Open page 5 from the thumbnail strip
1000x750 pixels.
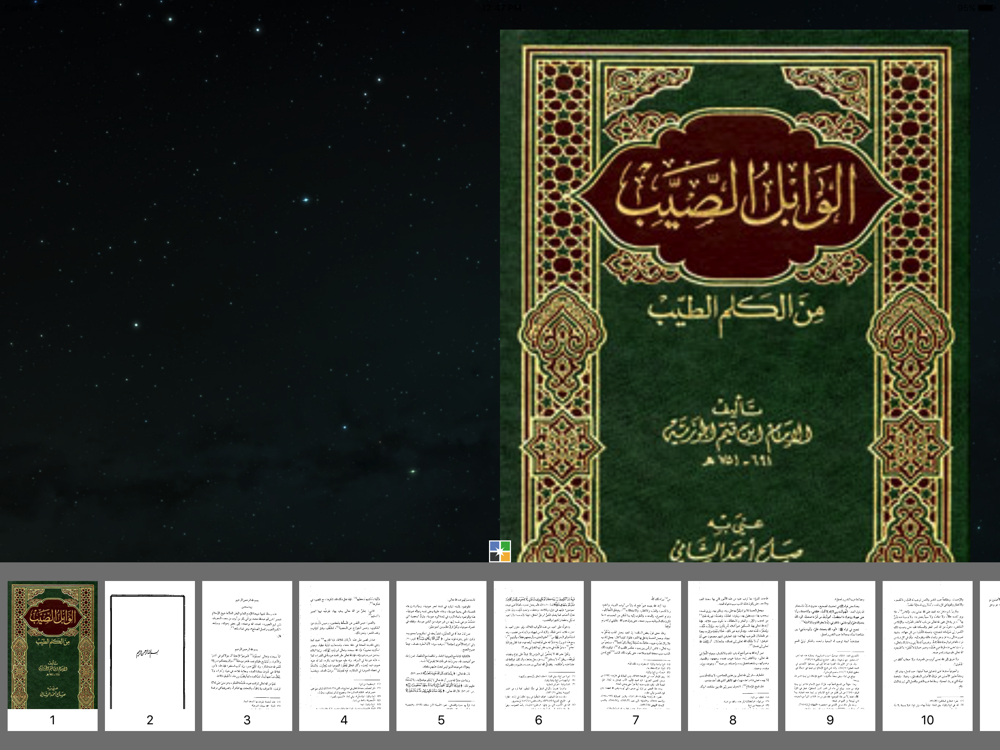click(x=441, y=655)
